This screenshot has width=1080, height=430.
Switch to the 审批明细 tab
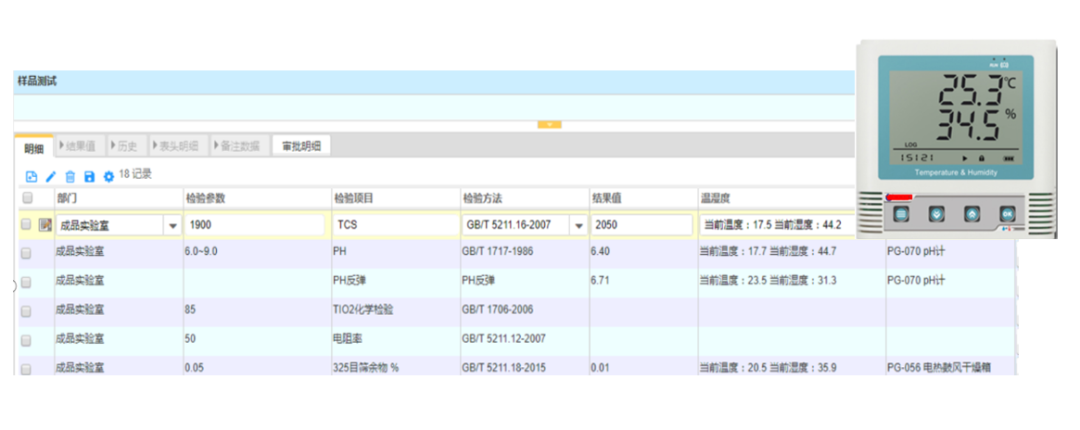point(301,146)
